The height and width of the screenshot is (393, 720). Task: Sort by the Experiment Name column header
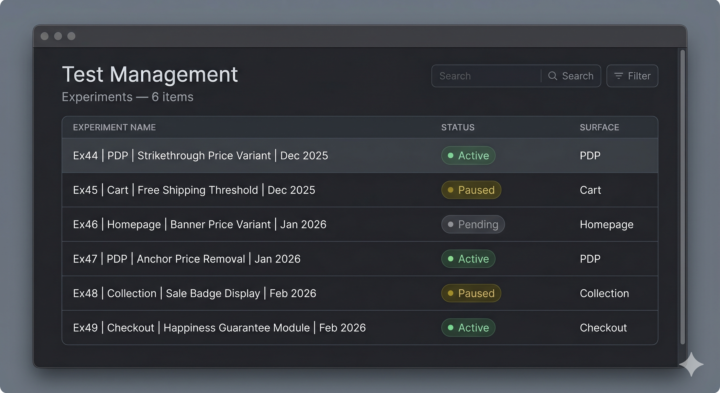(114, 127)
